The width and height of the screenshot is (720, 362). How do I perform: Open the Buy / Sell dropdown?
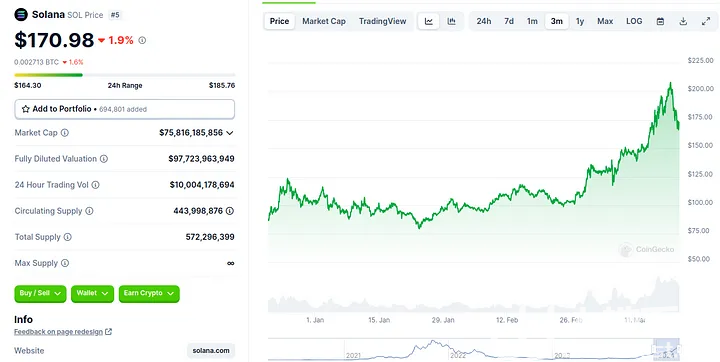click(x=40, y=294)
